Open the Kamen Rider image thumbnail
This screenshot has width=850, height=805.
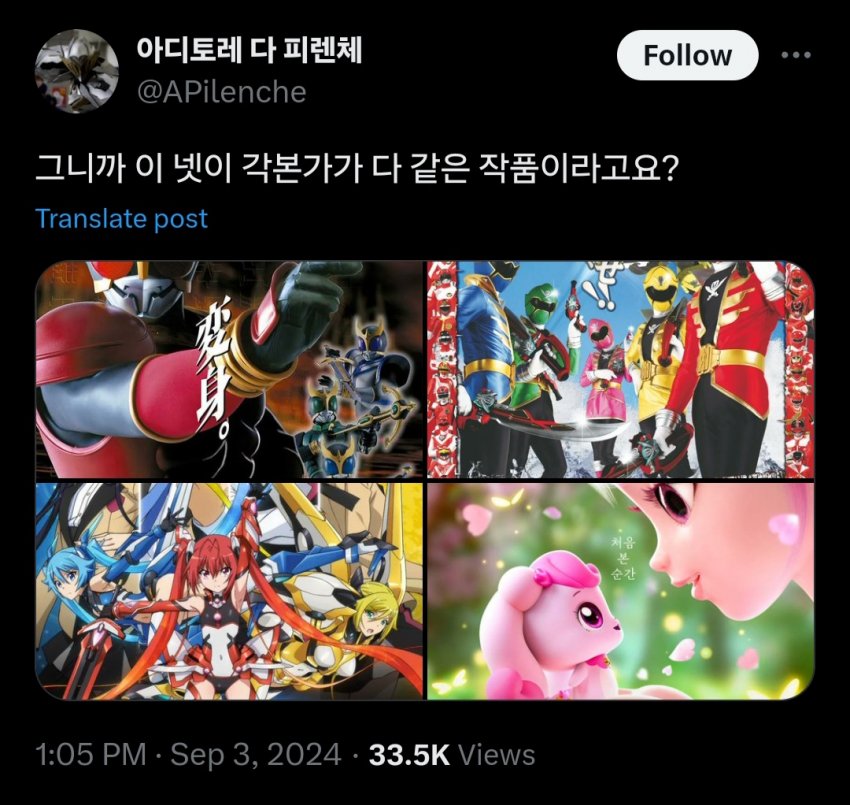[x=229, y=370]
